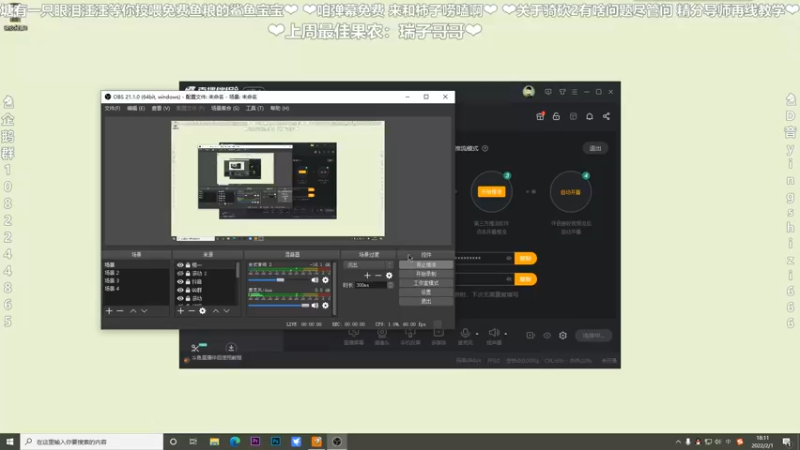Remove the selected source with minus icon

(x=191, y=311)
